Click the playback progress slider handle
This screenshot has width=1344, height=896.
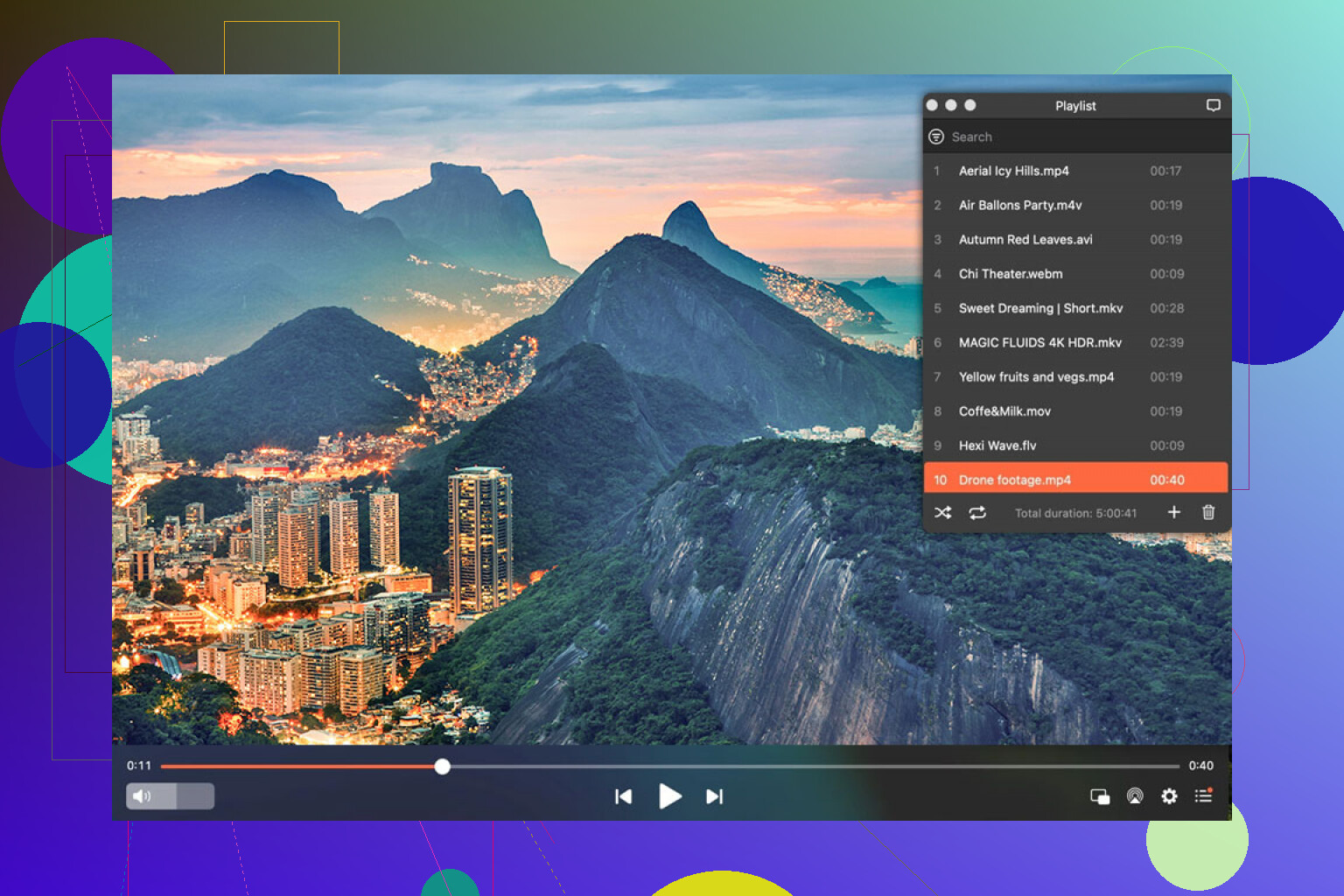click(443, 766)
